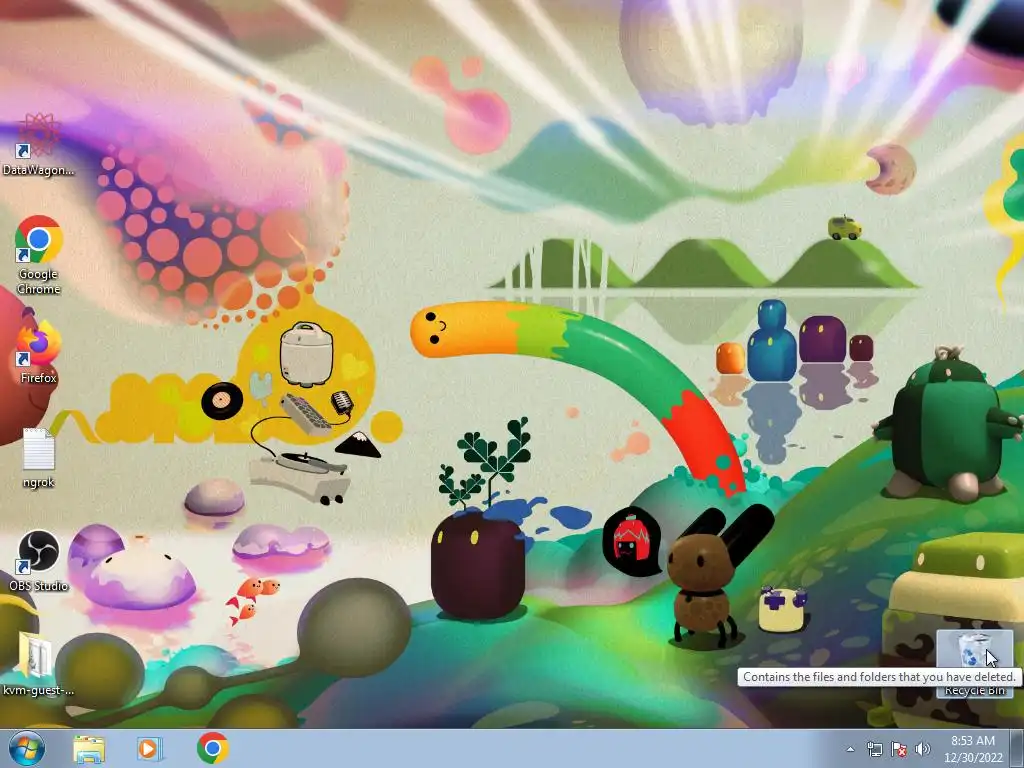Select the OBS Studio desktop shortcut
1024x768 pixels.
click(x=39, y=552)
